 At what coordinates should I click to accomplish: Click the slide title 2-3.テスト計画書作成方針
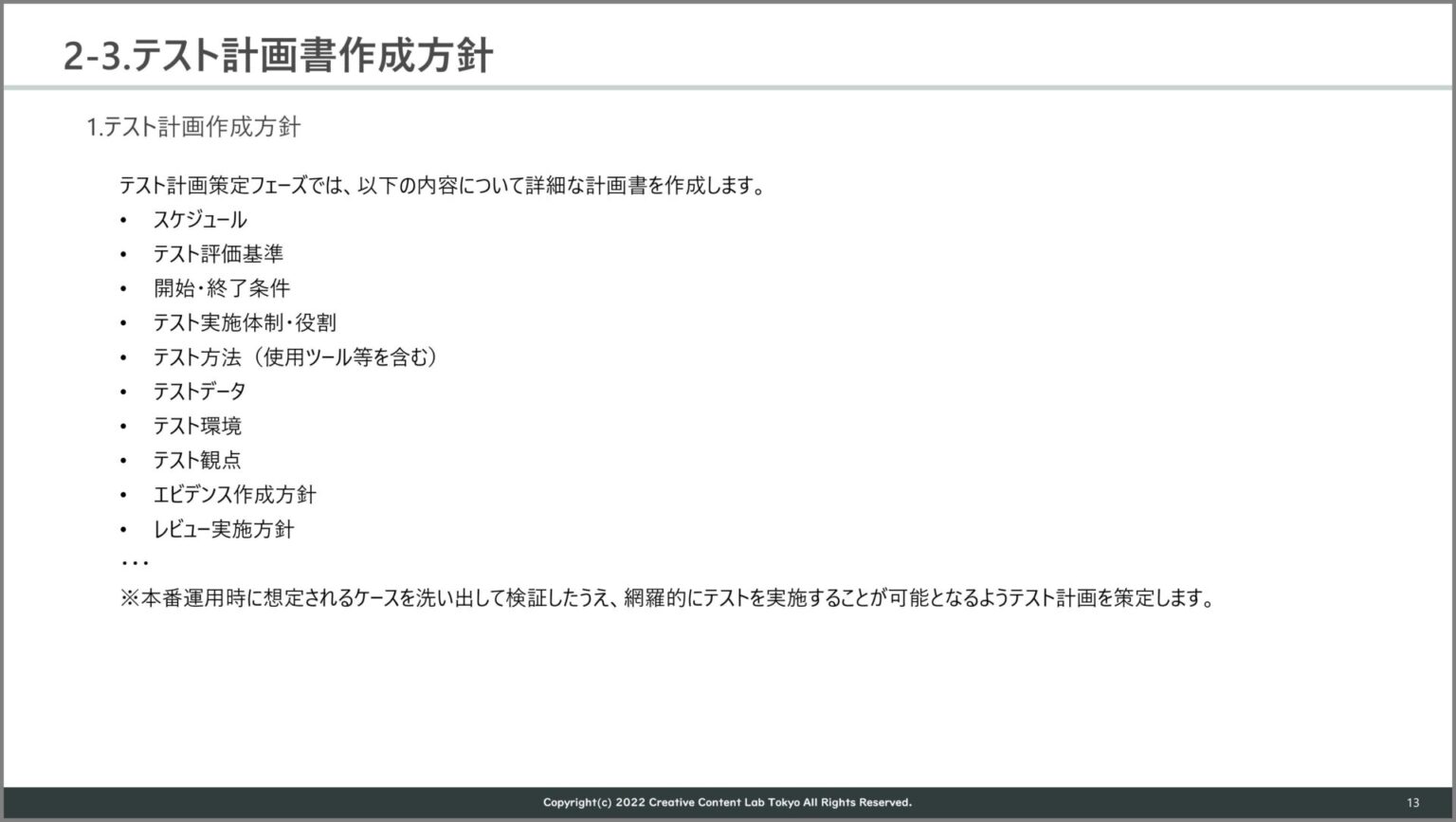[278, 56]
